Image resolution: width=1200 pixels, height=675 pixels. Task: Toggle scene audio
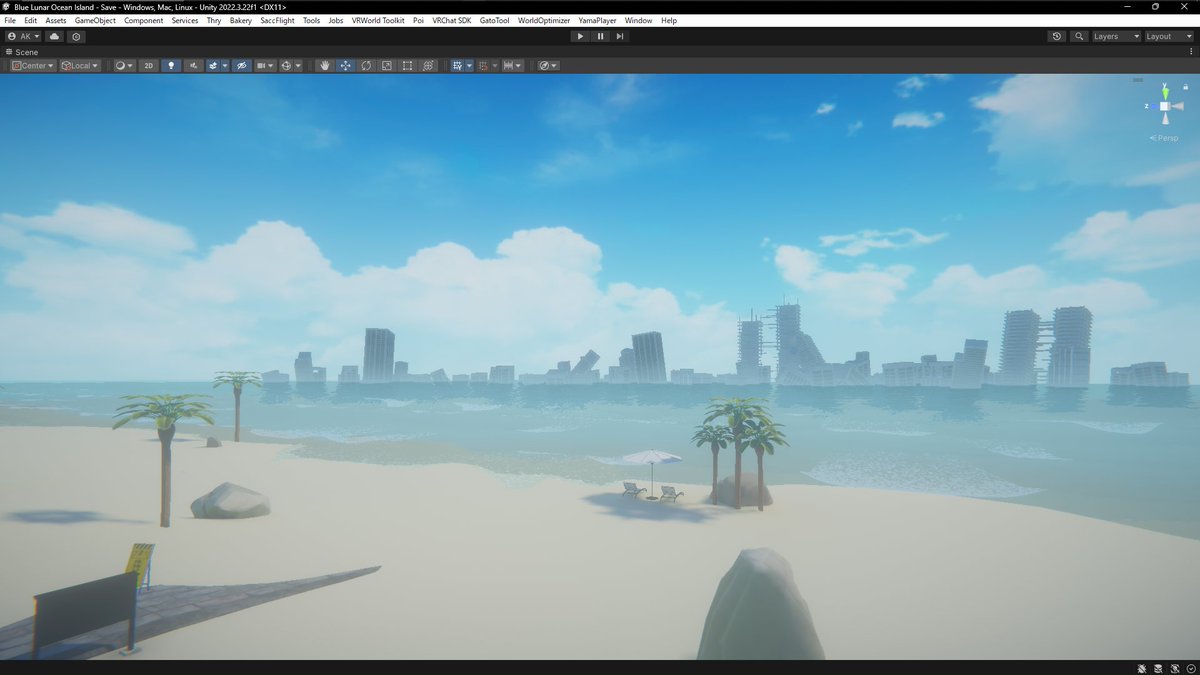click(192, 66)
